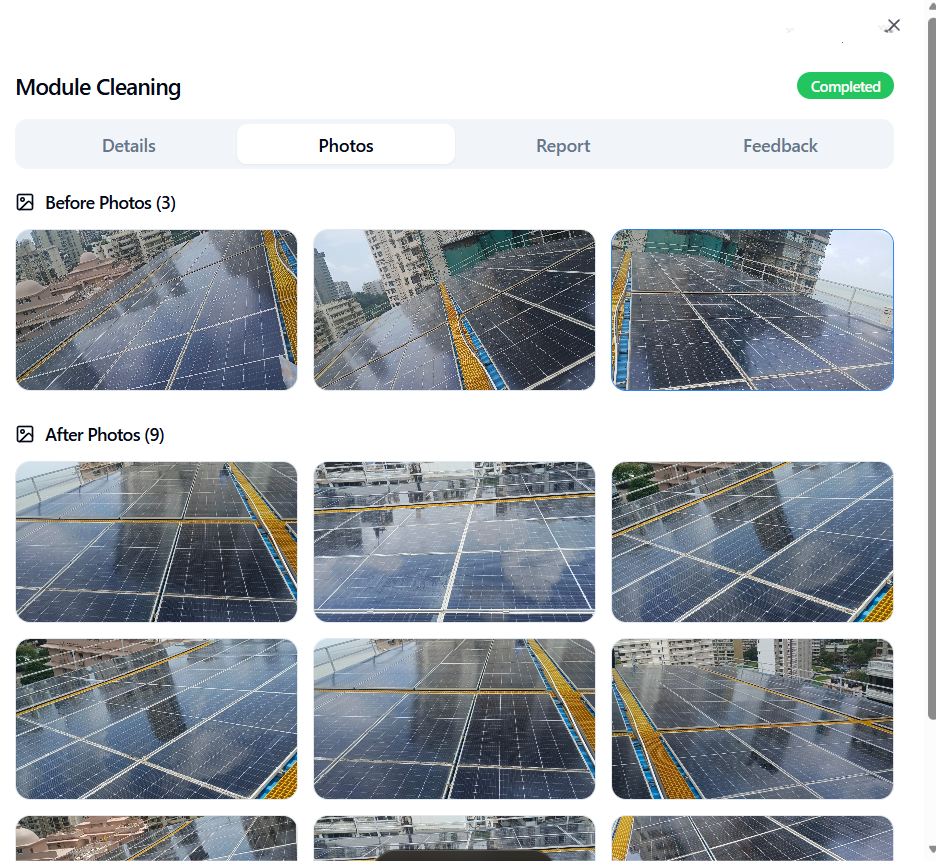Click the Completed status badge
The width and height of the screenshot is (936, 861).
[x=845, y=86]
